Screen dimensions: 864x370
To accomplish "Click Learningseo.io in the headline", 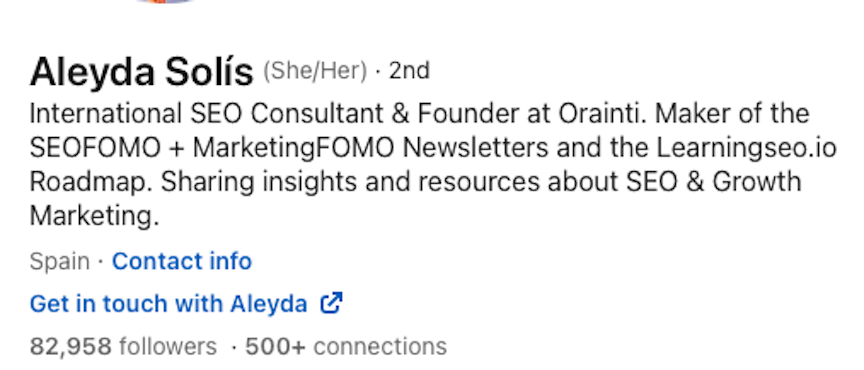I will [x=746, y=148].
